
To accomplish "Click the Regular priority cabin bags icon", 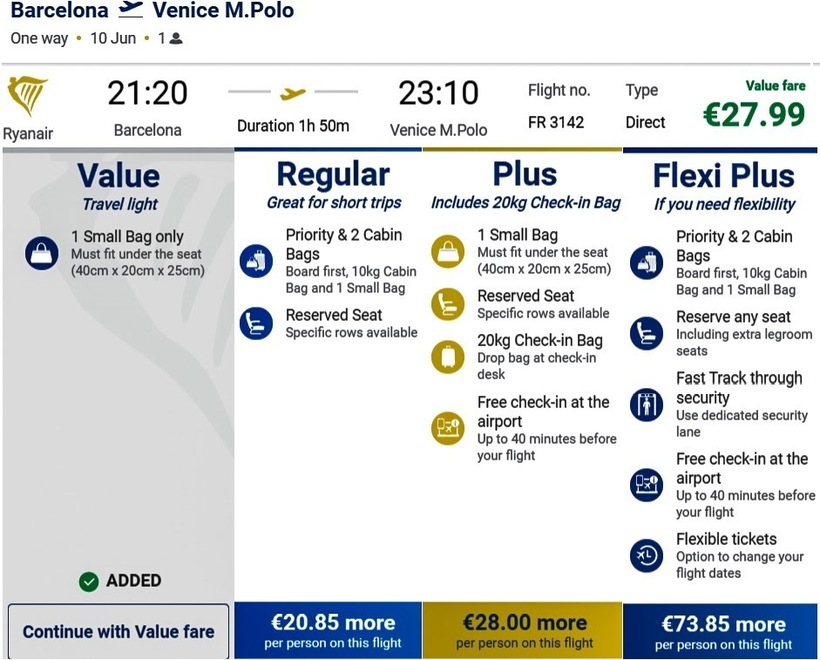I will tap(256, 262).
